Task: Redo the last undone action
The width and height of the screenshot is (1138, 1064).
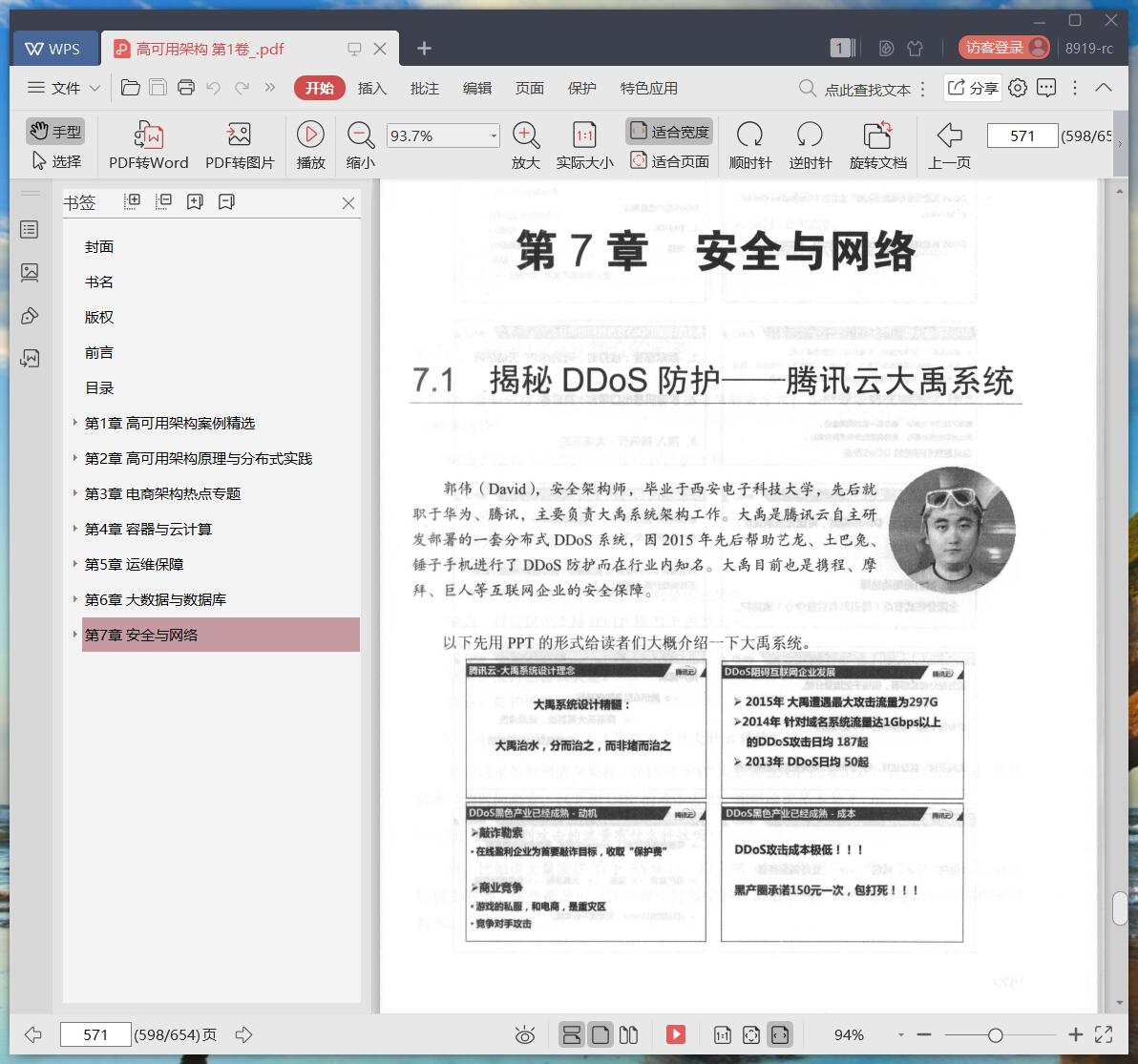Action: pyautogui.click(x=242, y=88)
